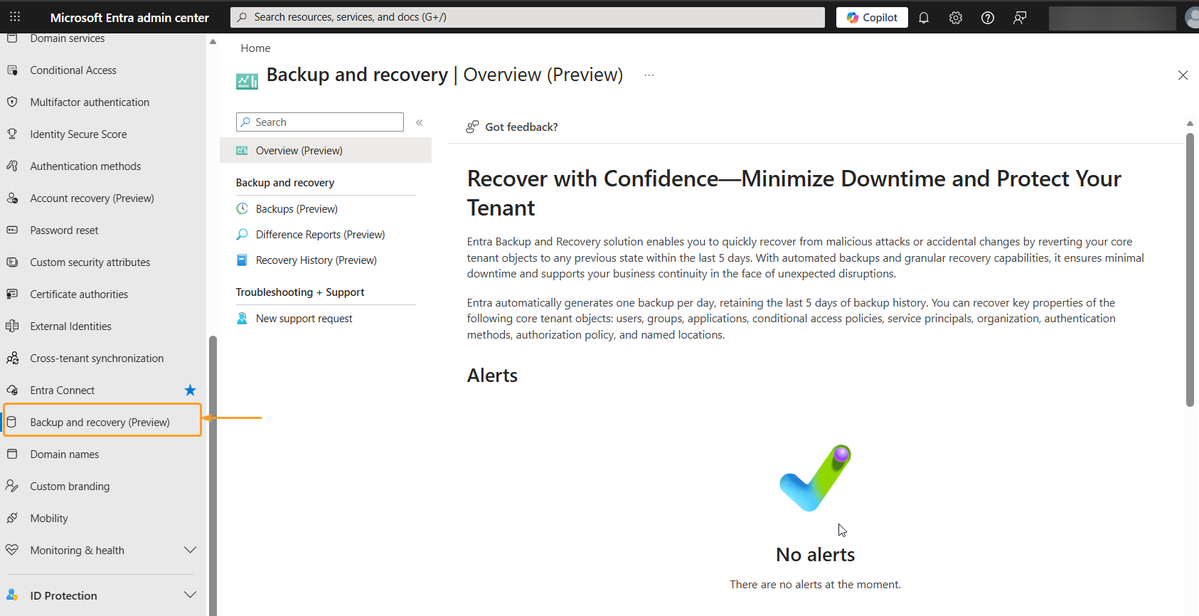
Task: Expand the ID Protection chevron
Action: pos(190,595)
